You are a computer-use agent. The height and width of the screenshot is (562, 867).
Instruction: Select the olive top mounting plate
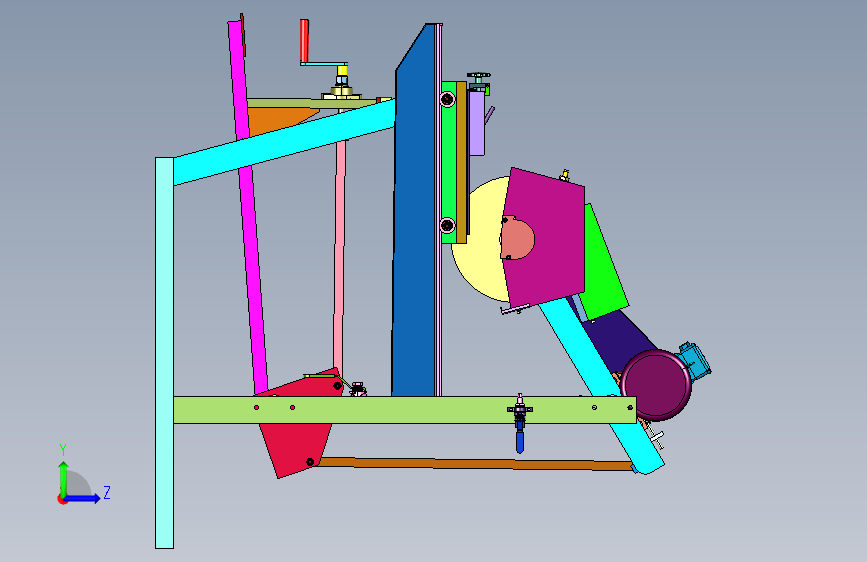coord(312,103)
